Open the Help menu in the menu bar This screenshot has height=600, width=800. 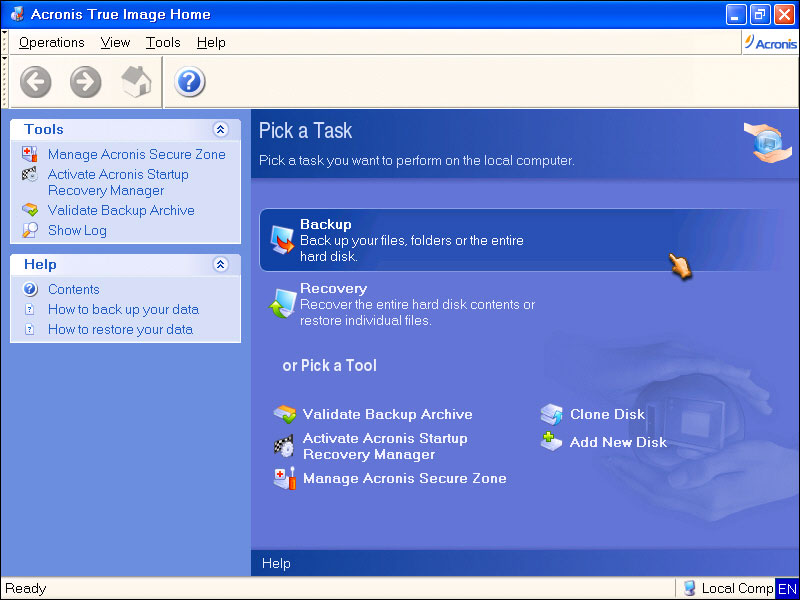pos(211,42)
